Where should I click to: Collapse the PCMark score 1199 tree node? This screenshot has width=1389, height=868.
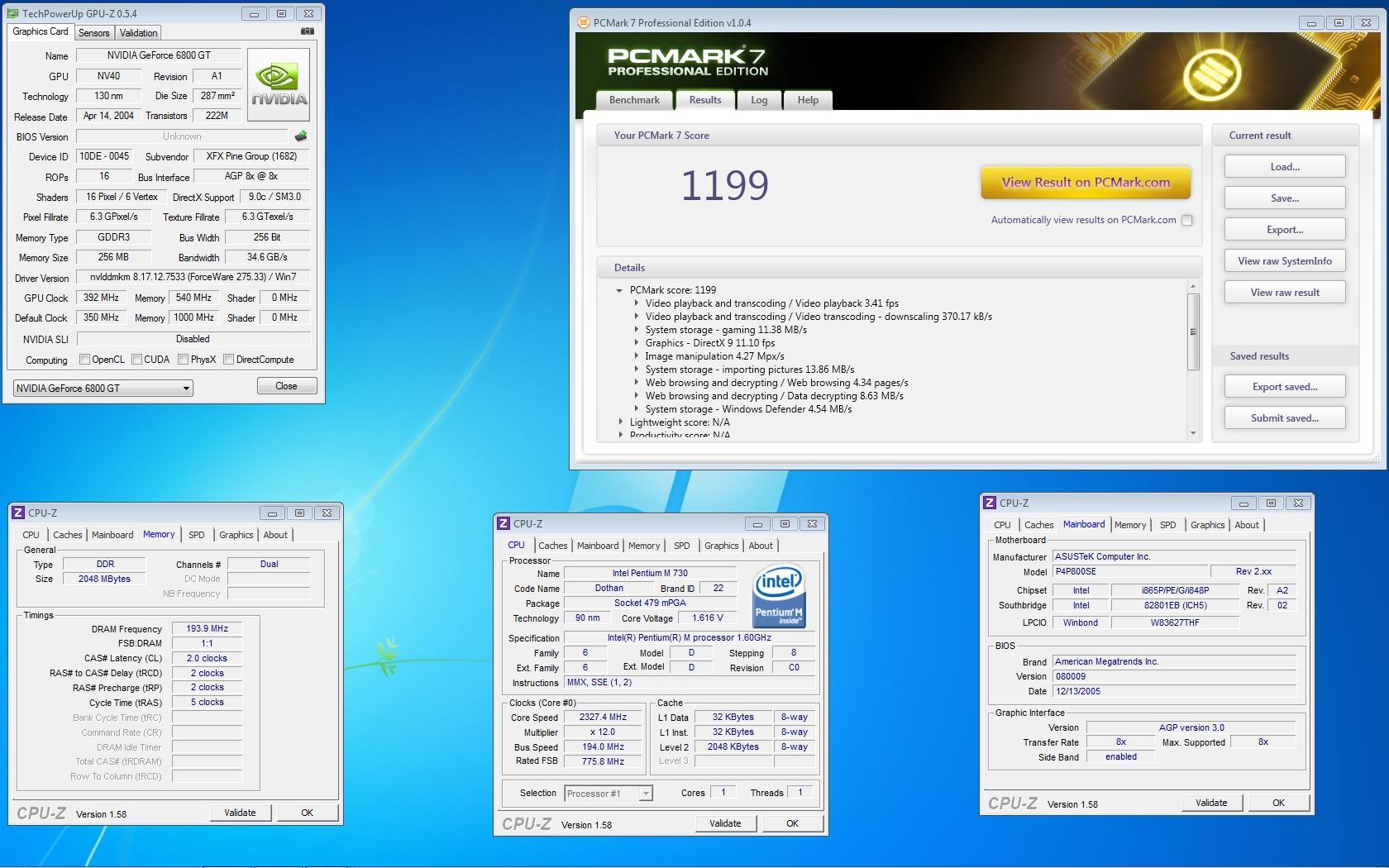pos(618,290)
